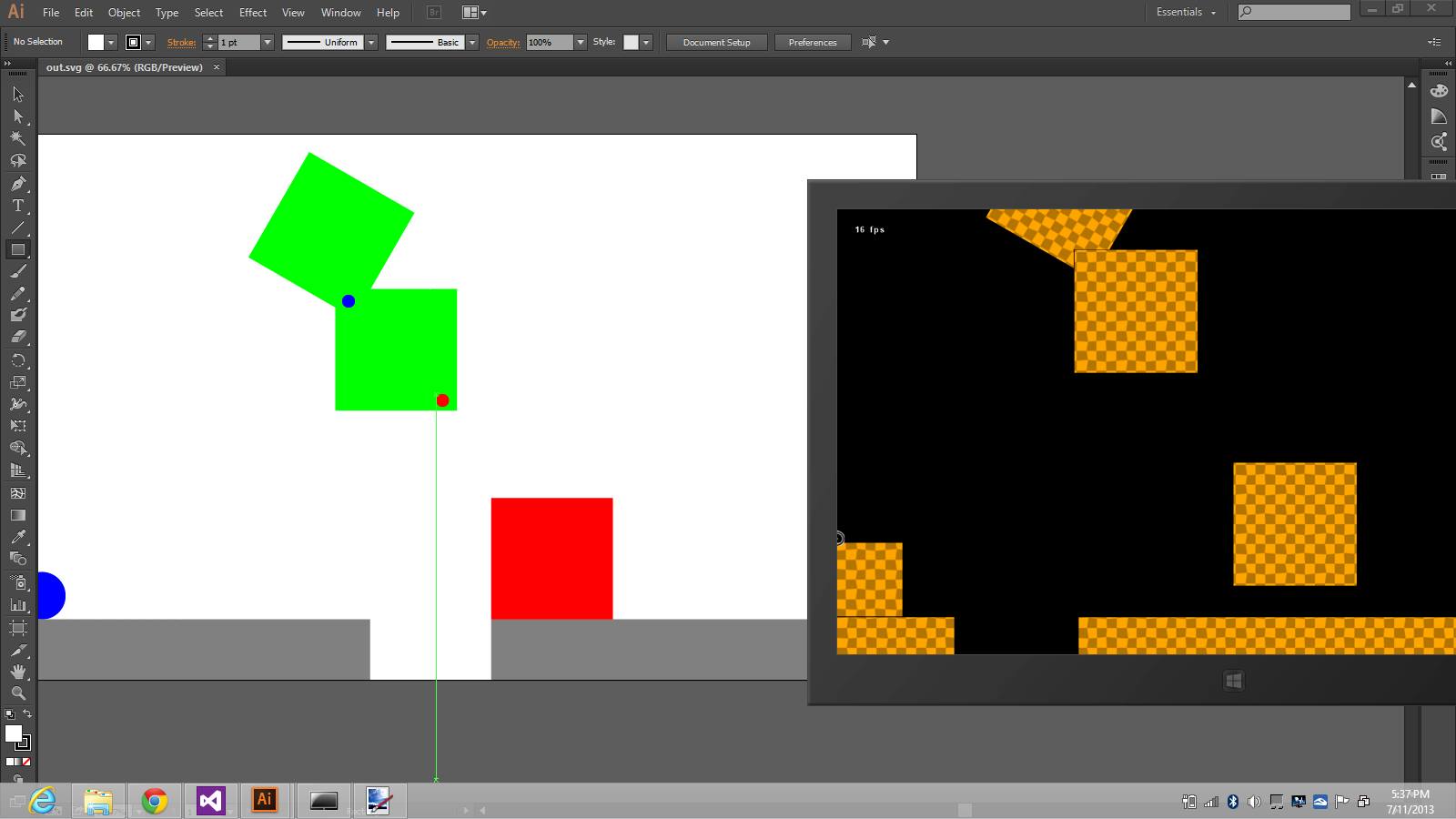The image size is (1456, 819).
Task: Open the Window menu
Action: [341, 13]
